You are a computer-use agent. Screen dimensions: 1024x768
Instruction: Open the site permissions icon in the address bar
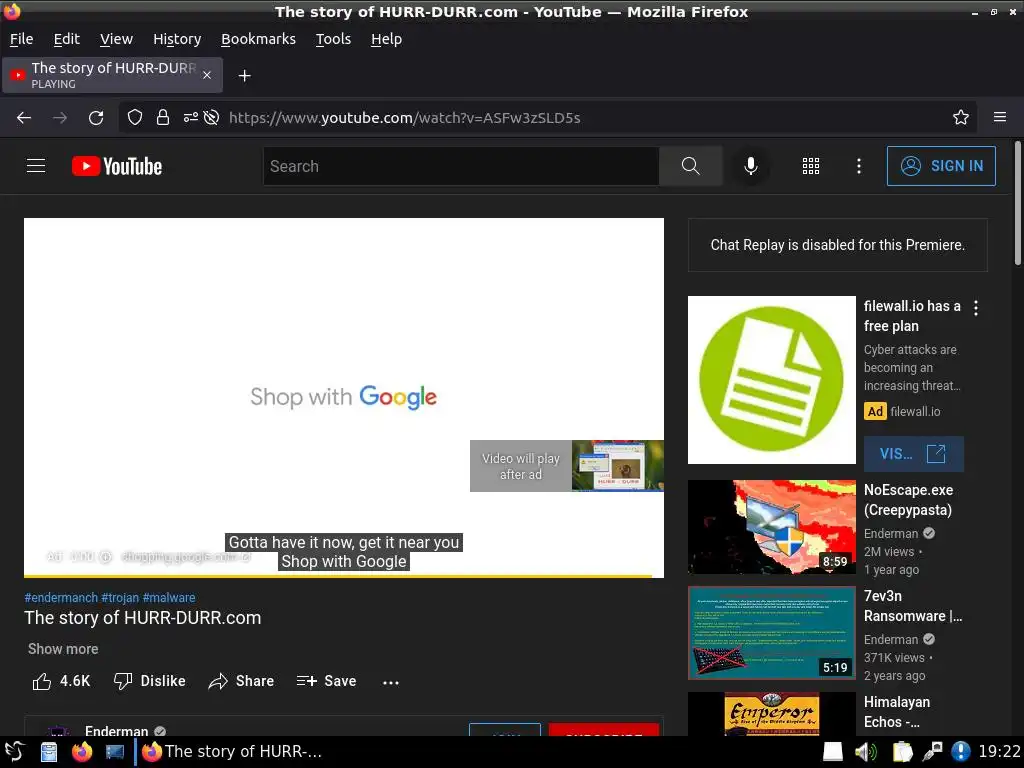[191, 118]
